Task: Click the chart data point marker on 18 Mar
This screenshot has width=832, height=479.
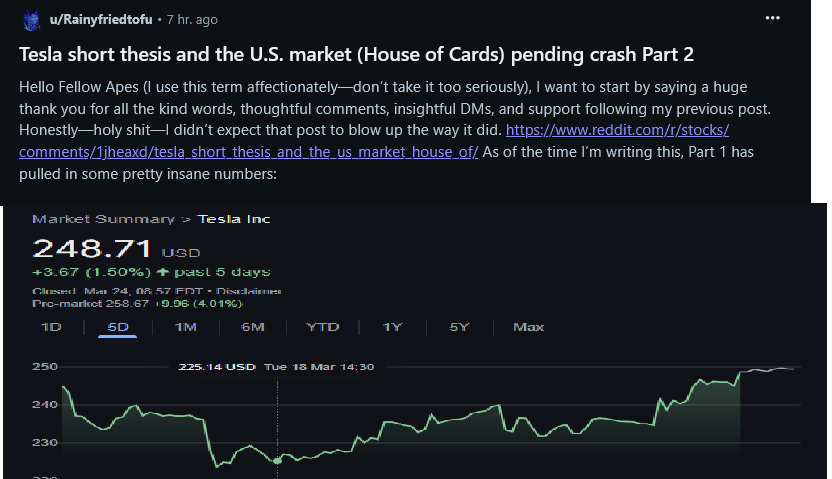Action: [x=278, y=460]
